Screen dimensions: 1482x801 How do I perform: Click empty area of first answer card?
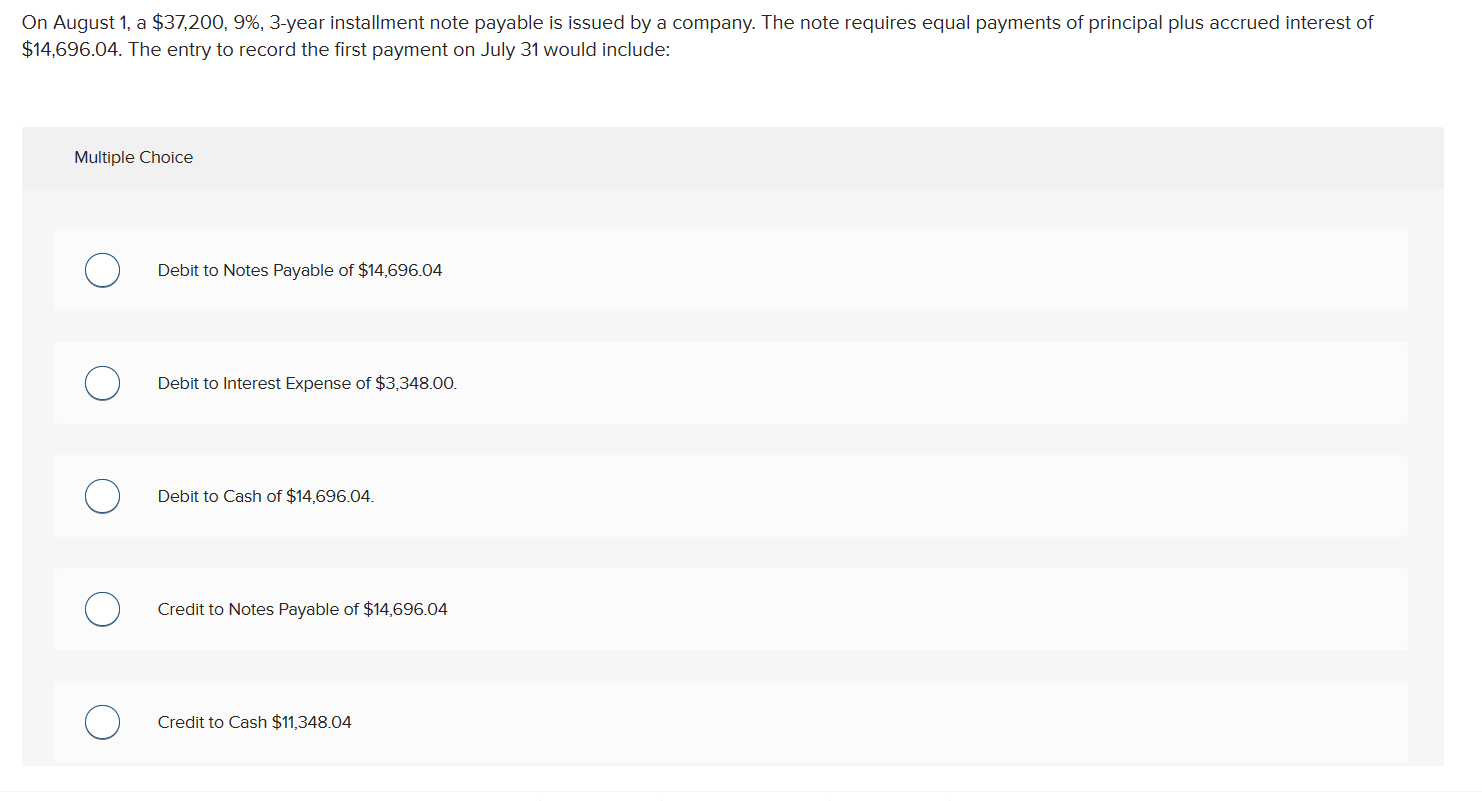[x=900, y=270]
